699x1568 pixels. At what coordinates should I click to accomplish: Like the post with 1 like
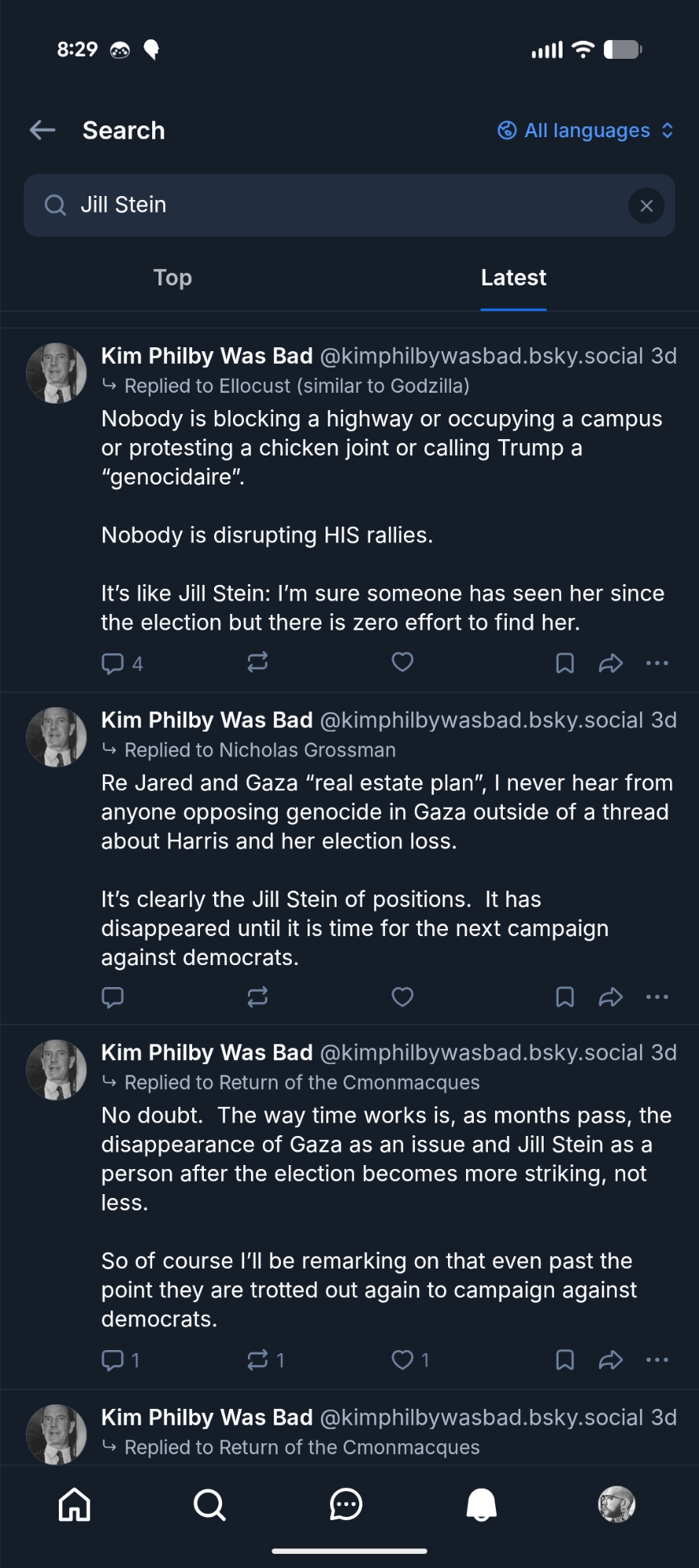(402, 1359)
